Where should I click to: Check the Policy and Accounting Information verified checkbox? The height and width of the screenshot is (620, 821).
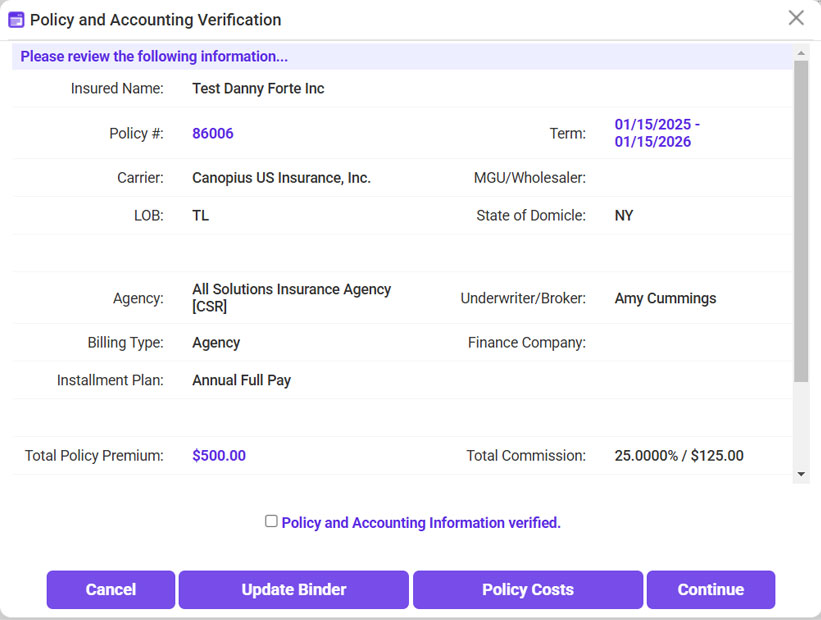(x=271, y=521)
